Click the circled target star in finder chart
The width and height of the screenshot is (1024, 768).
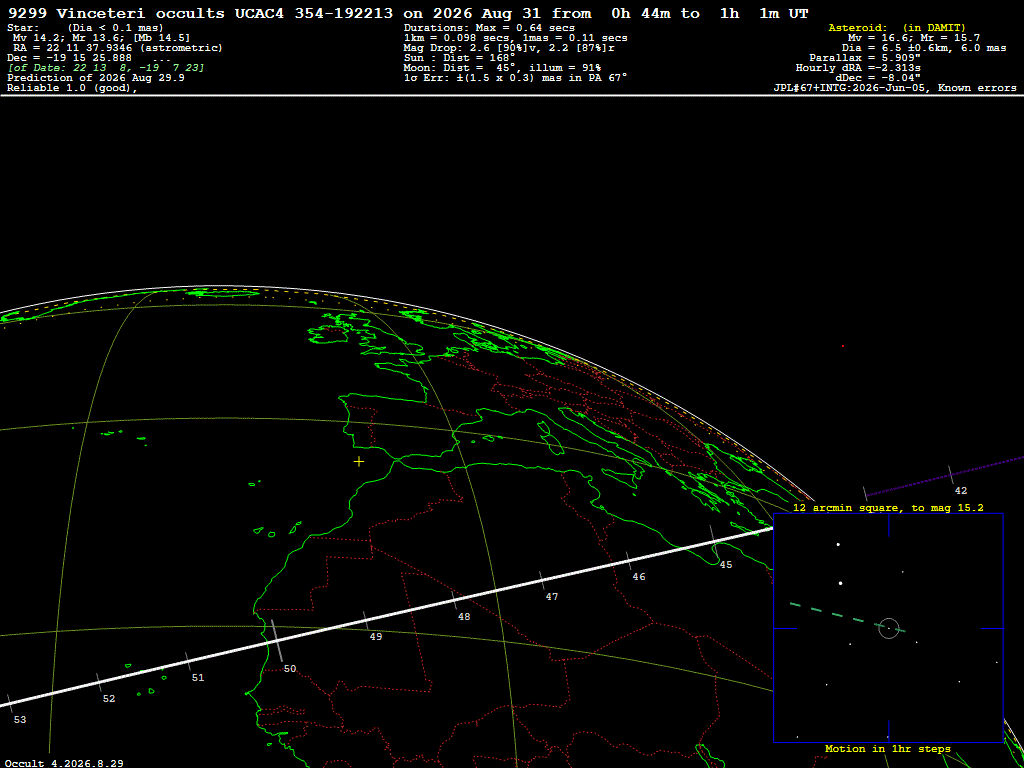(x=889, y=628)
